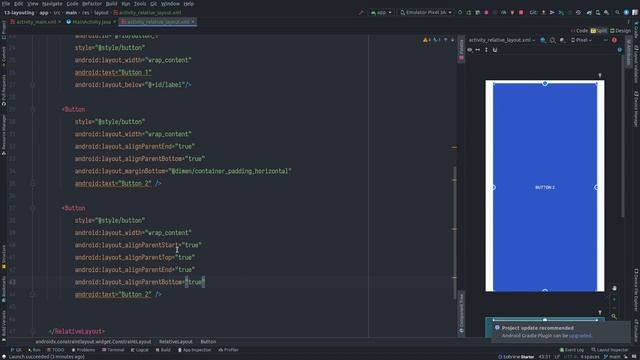This screenshot has width=640, height=360.
Task: Open the upgraded link in notification
Action: tap(580, 336)
